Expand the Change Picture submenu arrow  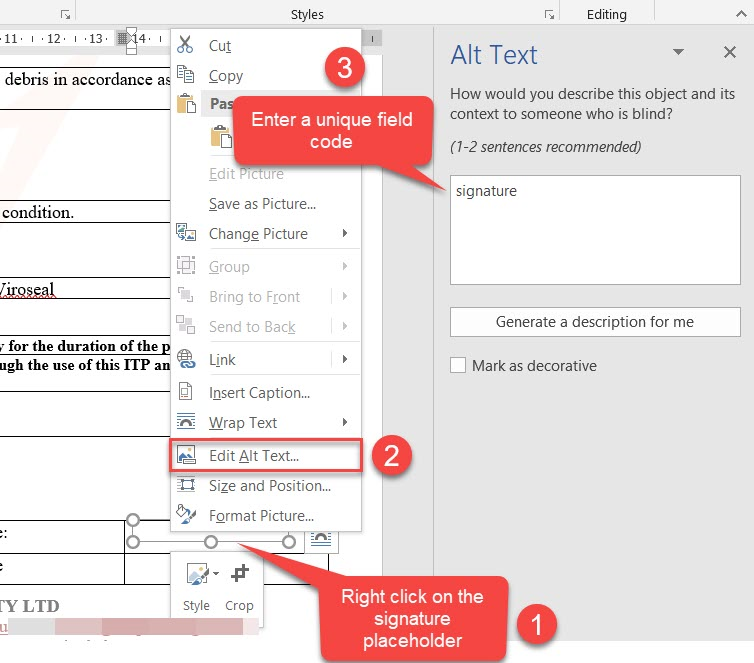coord(345,233)
